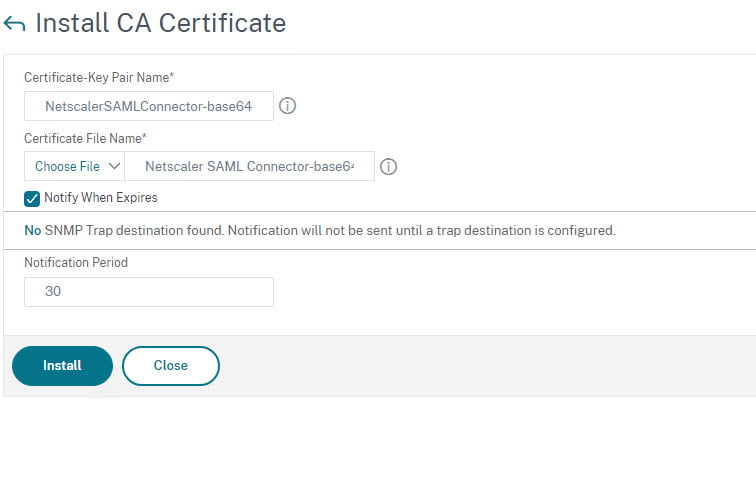Dismiss the form with the Close button
The image size is (756, 480).
tap(171, 366)
